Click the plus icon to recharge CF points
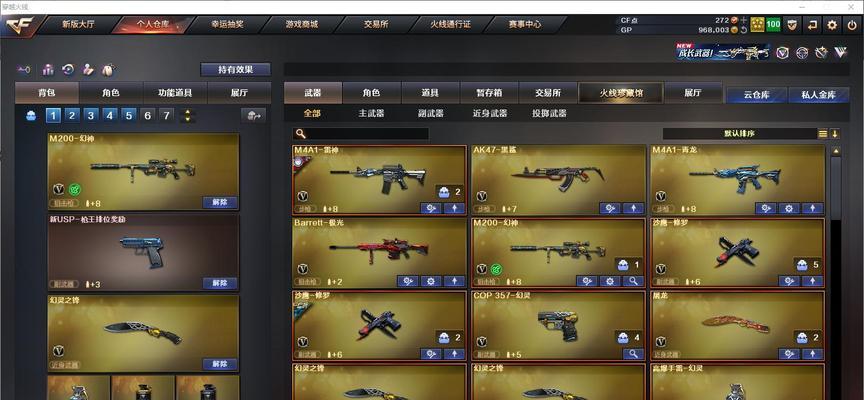Viewport: 864px width, 400px height. [x=744, y=20]
